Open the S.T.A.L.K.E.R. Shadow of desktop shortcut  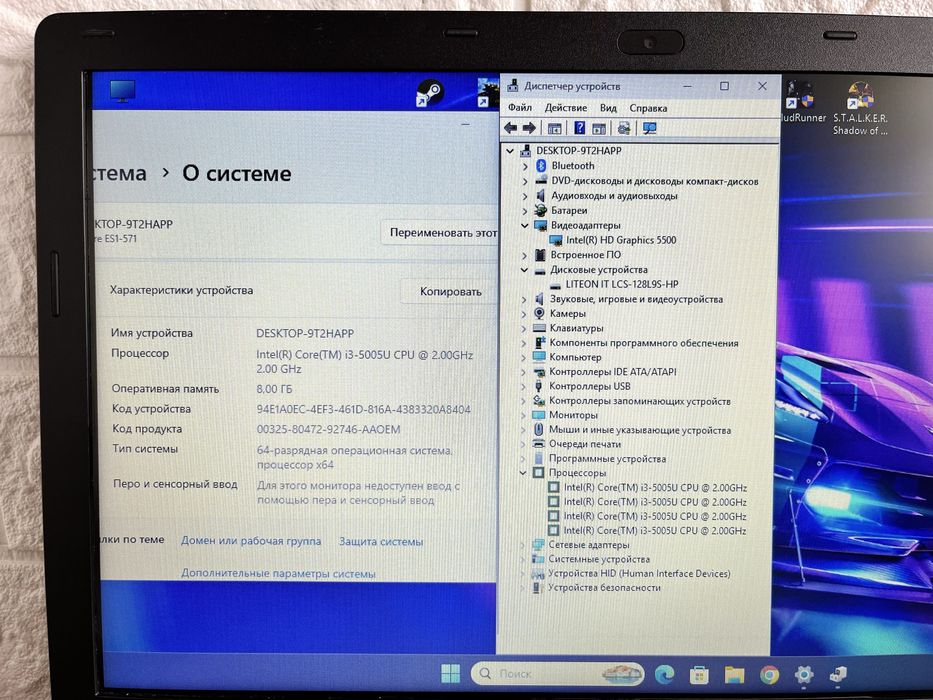coord(860,109)
